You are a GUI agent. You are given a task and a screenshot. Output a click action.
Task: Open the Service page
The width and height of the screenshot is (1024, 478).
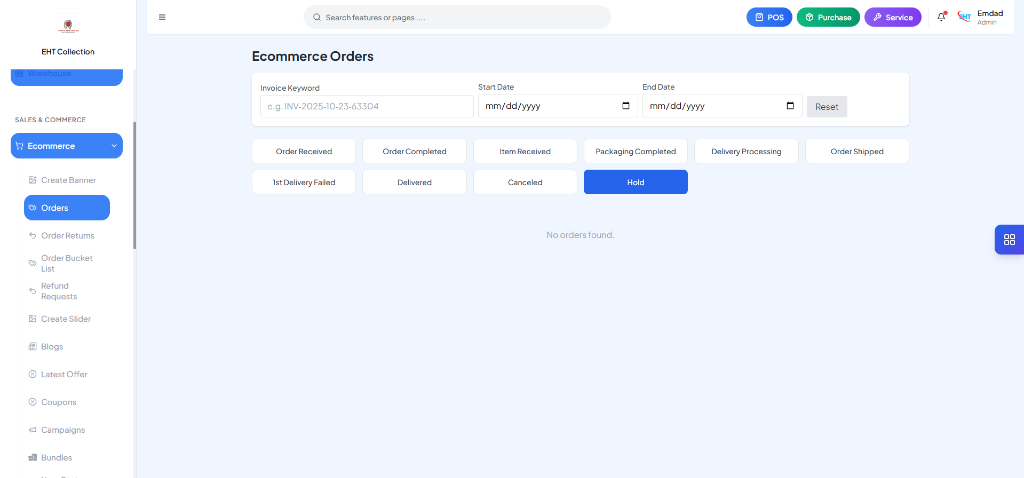[893, 17]
